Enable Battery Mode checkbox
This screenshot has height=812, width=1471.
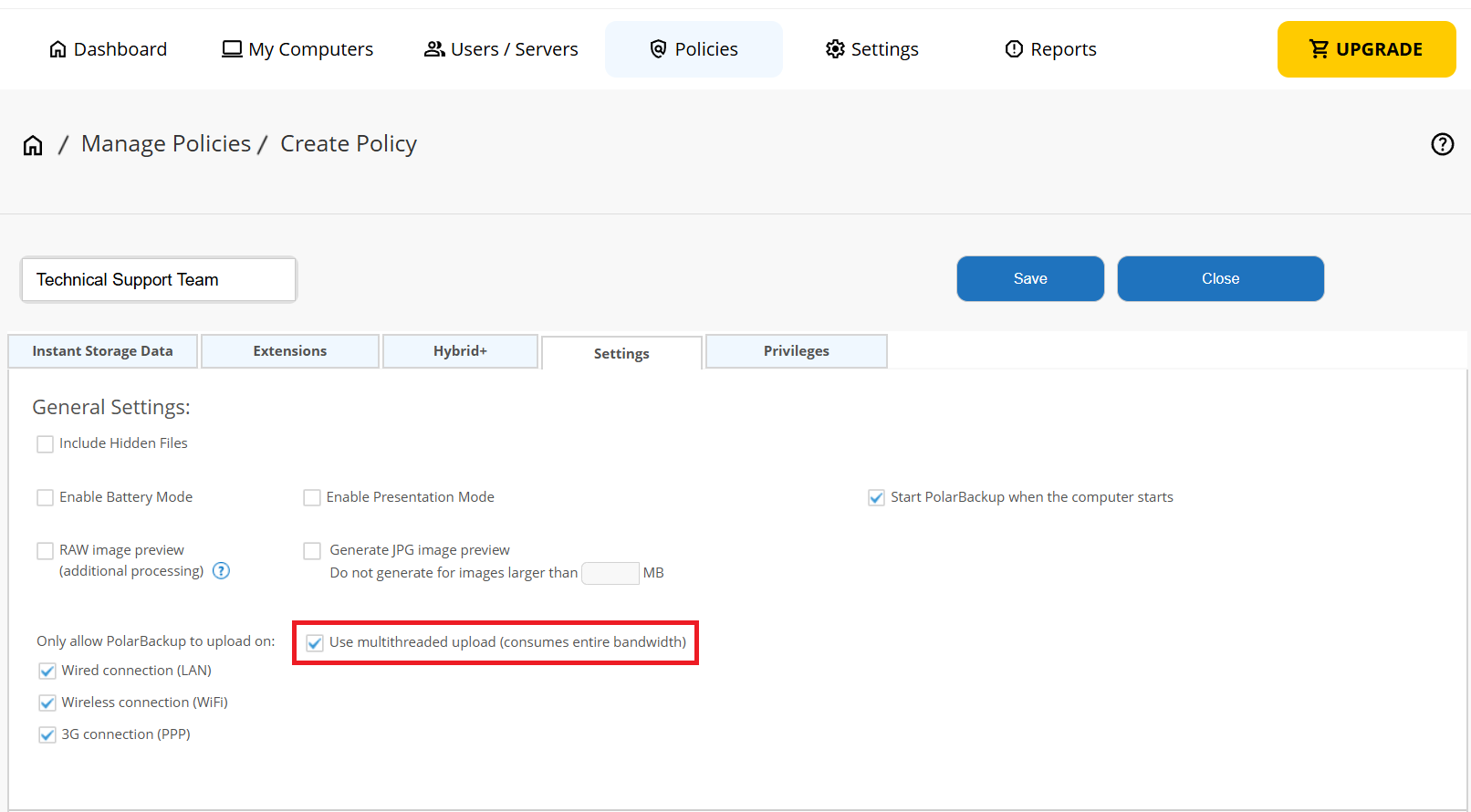(45, 497)
